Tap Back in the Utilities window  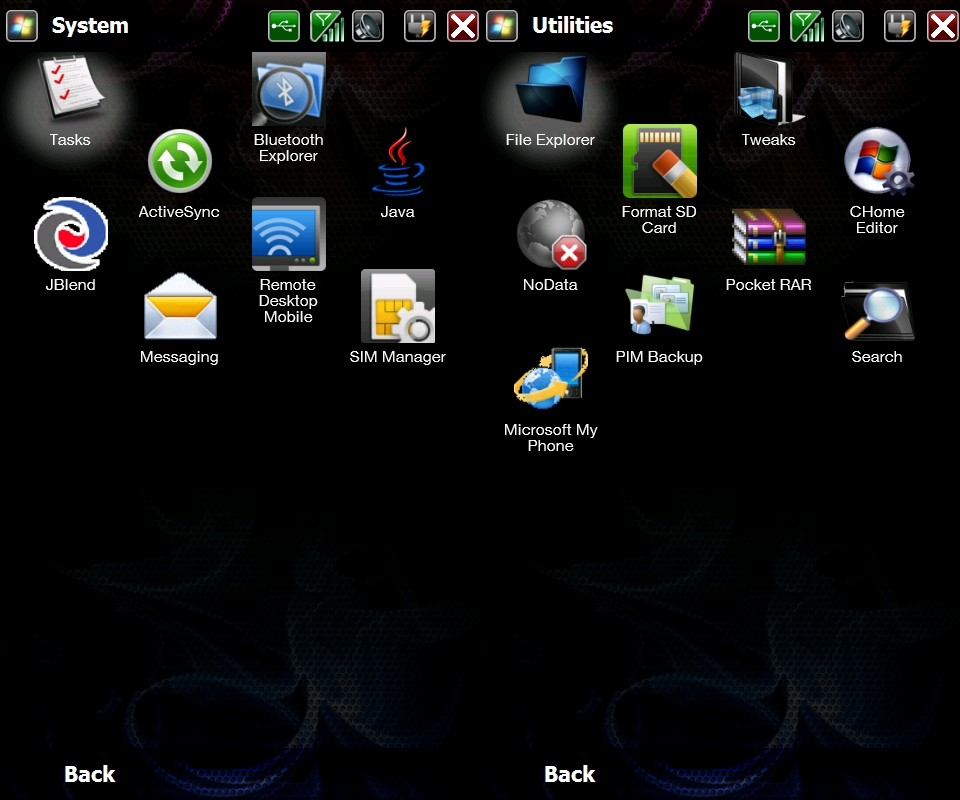point(570,774)
